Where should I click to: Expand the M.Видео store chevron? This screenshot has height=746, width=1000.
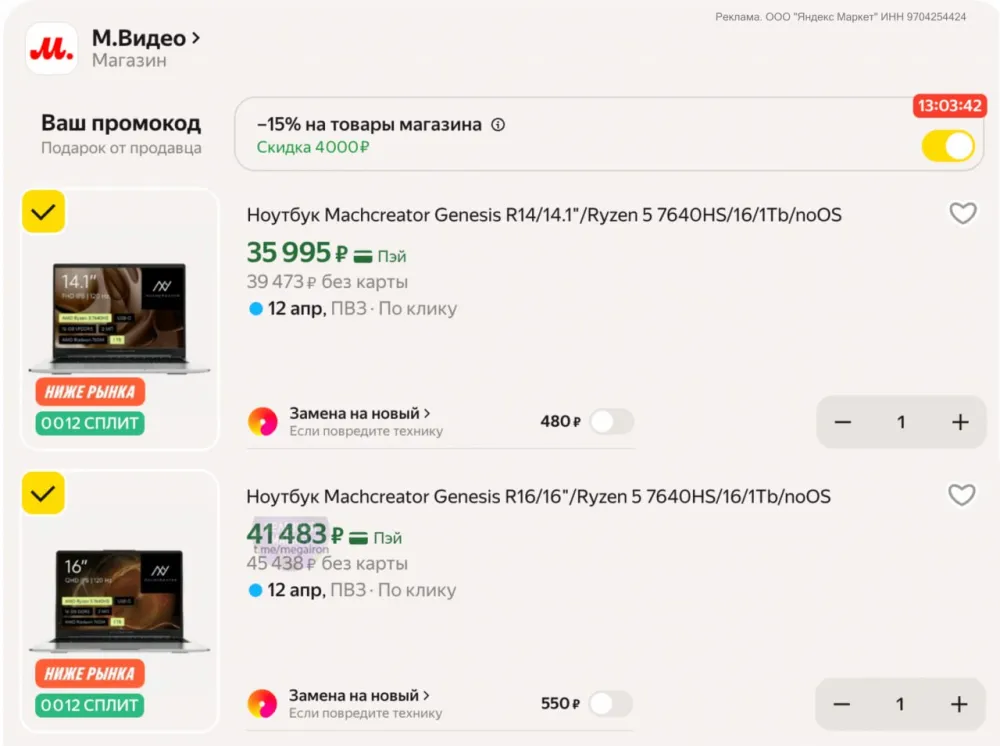tap(196, 38)
